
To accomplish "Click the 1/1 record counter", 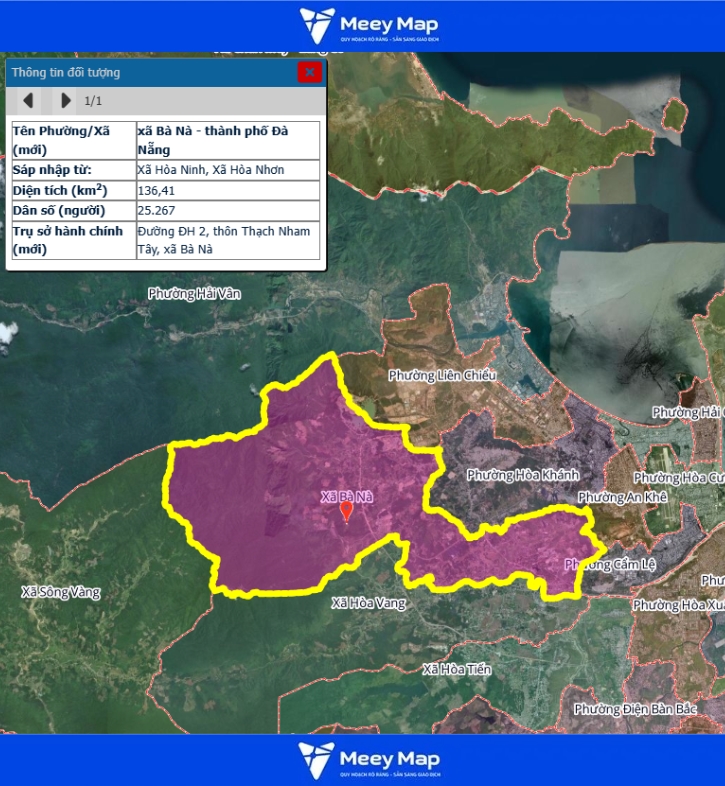I will pos(93,100).
